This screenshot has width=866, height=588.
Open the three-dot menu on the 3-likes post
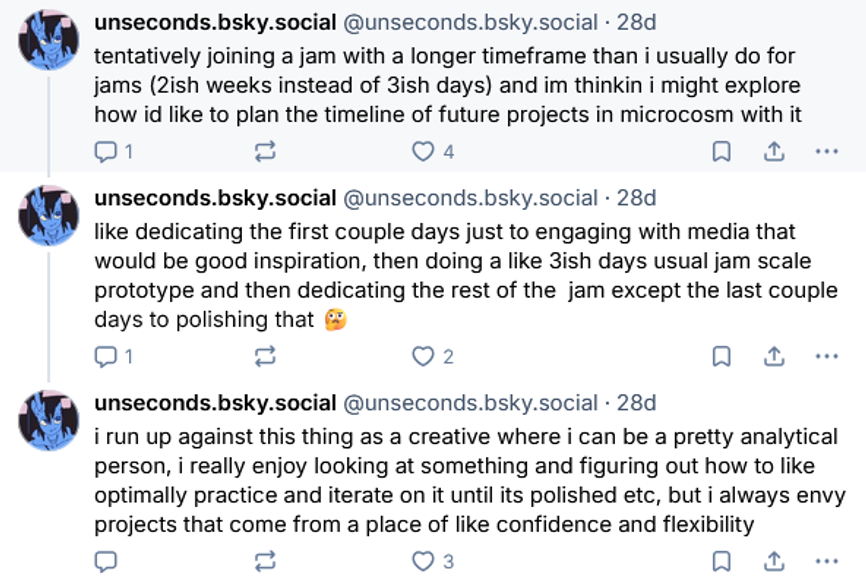826,561
